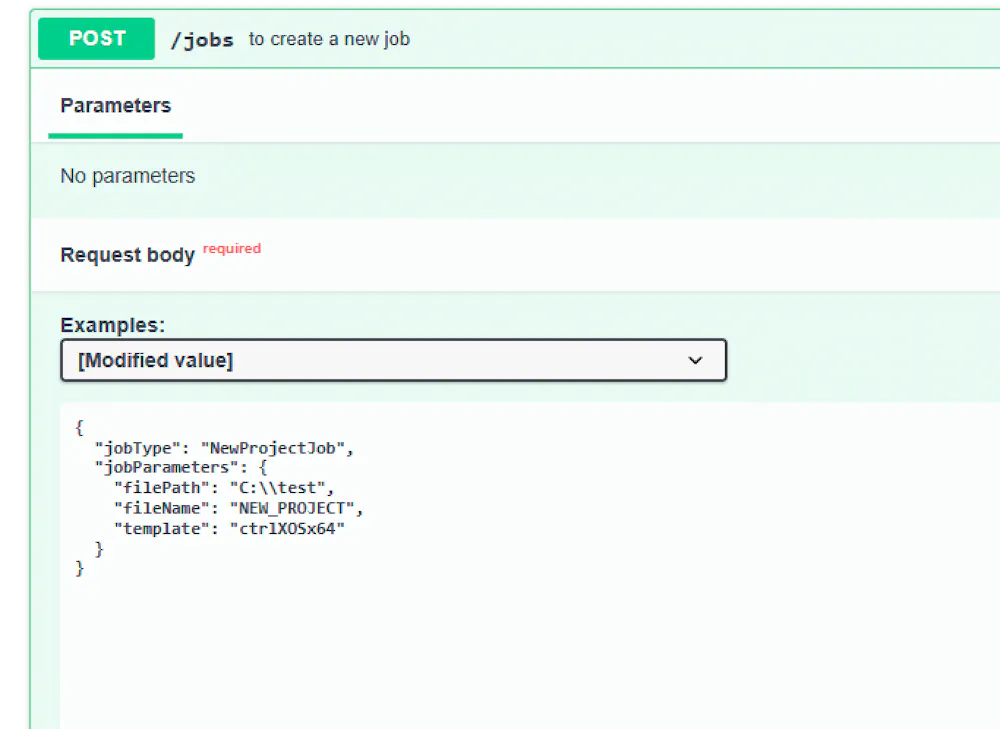Click the "jobParameters": { line
The image size is (1000, 729).
[x=180, y=468]
